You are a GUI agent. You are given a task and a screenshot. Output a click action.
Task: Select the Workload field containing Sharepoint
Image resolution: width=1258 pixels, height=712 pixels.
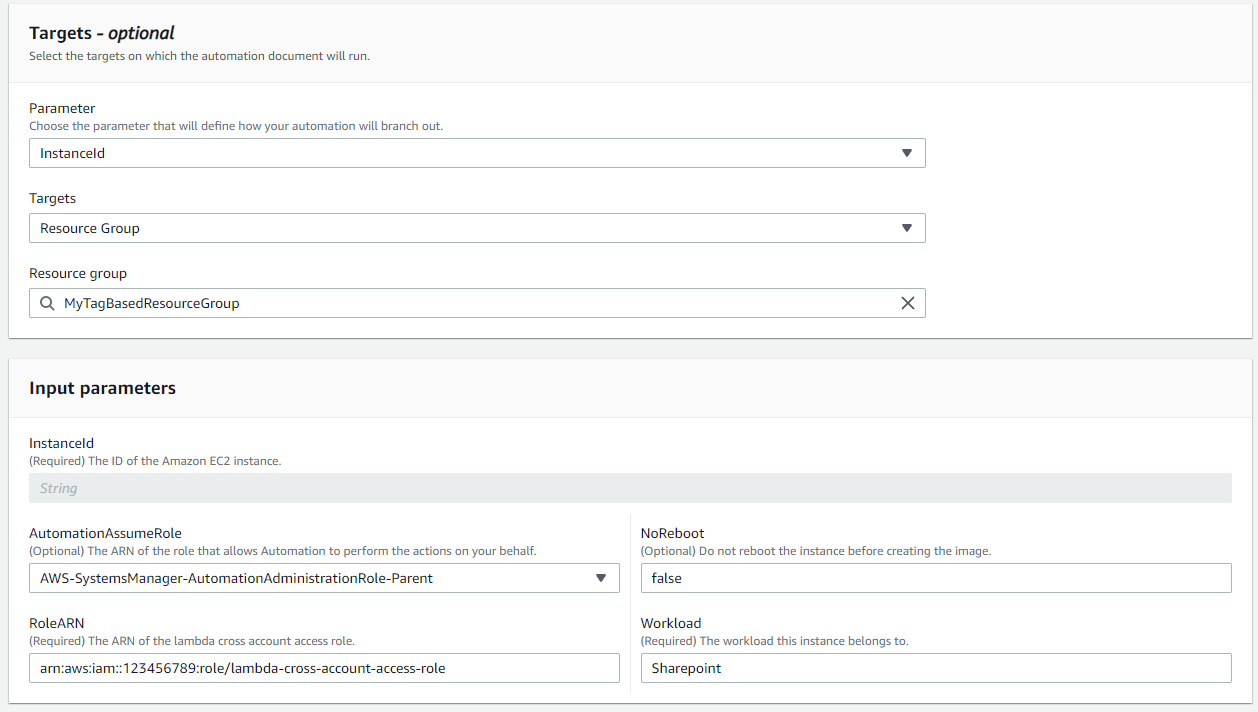coord(936,668)
